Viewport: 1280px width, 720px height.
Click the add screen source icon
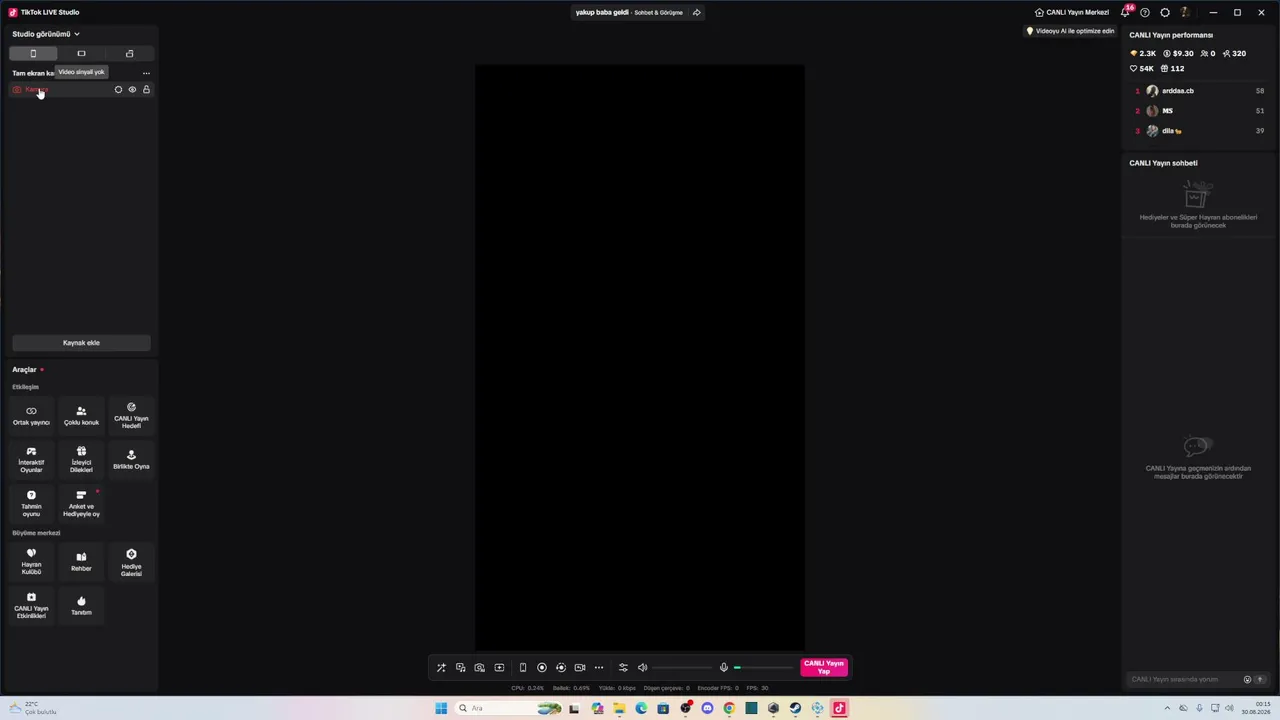click(x=499, y=668)
